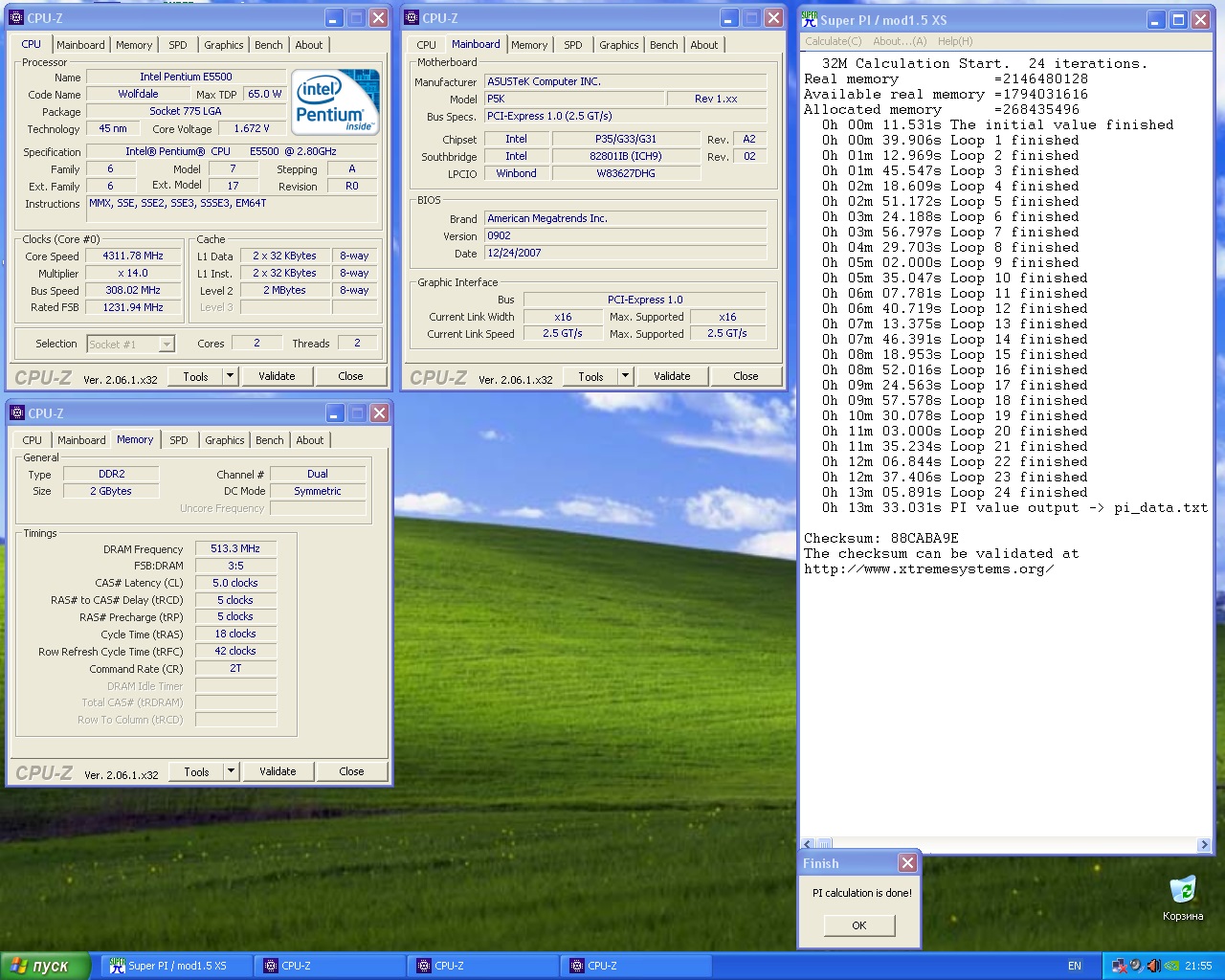
Task: Expand Tools dropdown arrow in Memory window
Action: pos(231,771)
